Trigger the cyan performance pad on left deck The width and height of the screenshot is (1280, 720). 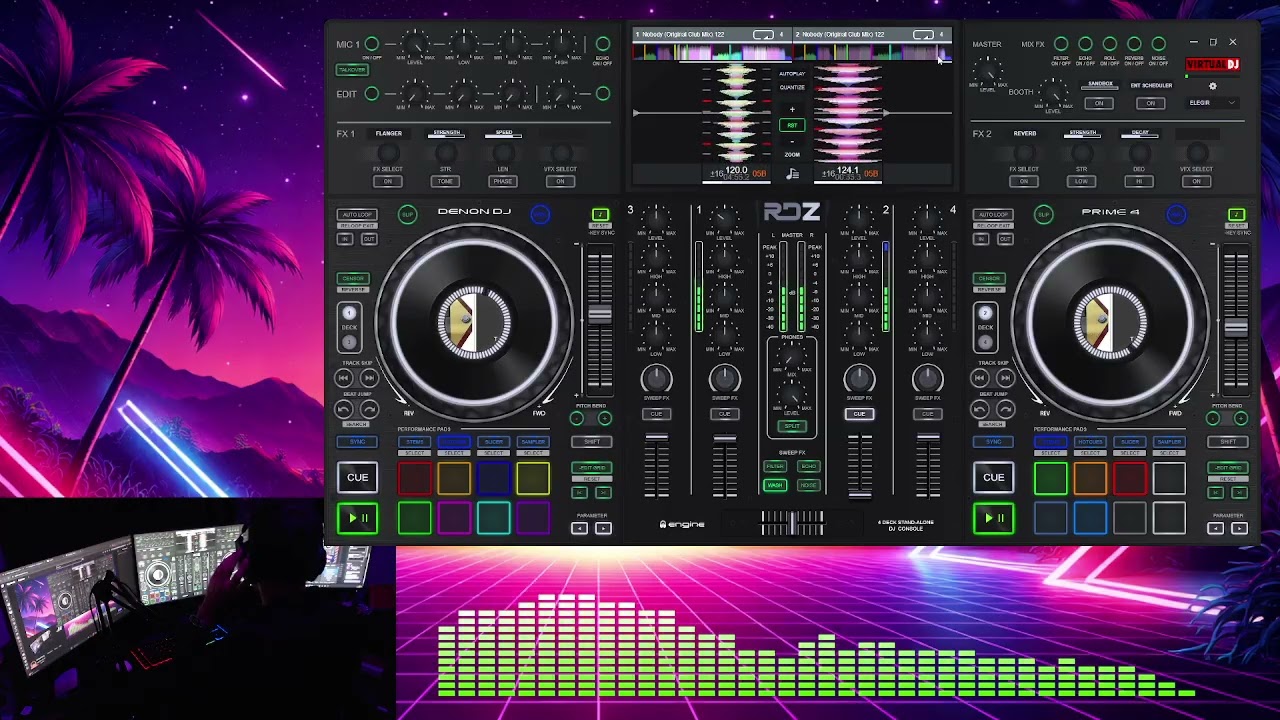click(x=493, y=517)
